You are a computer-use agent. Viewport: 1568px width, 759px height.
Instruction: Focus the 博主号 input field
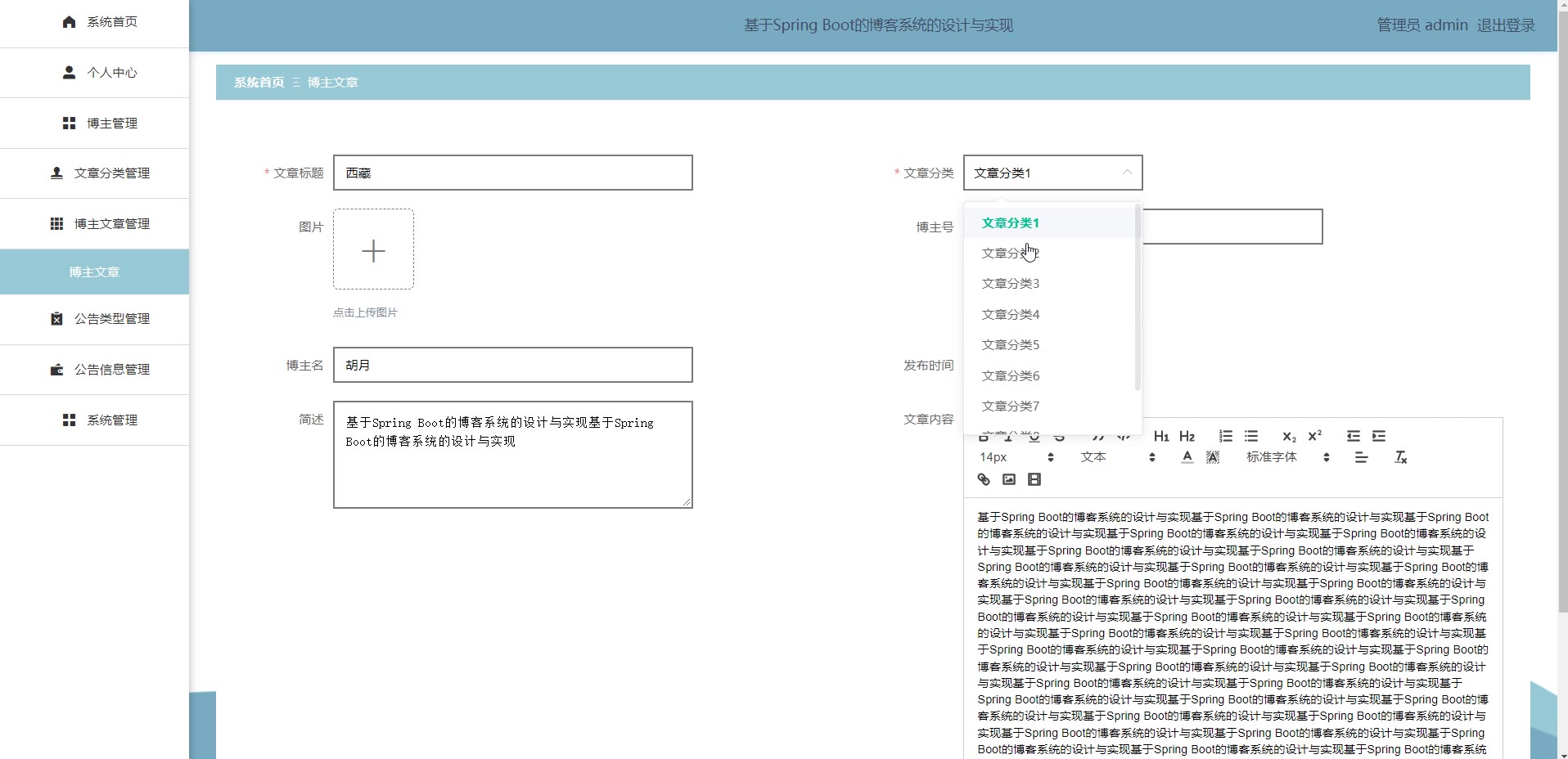point(1232,227)
